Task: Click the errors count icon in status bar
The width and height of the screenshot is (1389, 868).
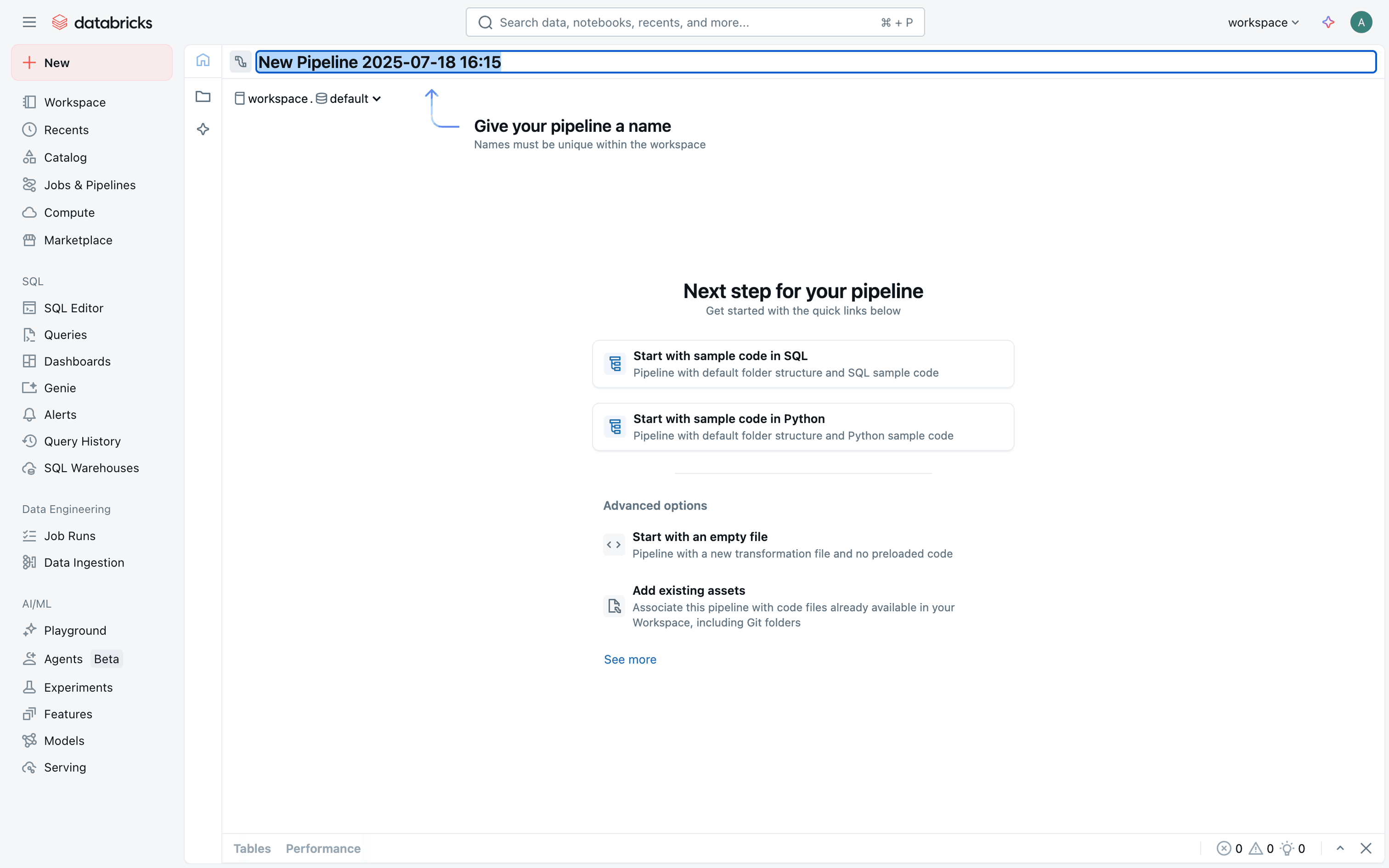Action: (1224, 849)
